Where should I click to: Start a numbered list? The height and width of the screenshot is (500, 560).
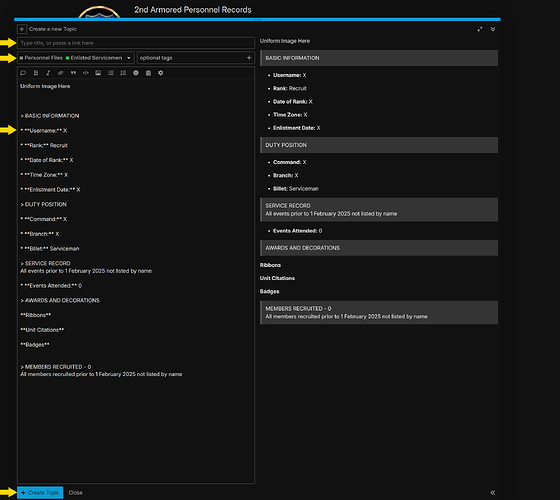(123, 73)
